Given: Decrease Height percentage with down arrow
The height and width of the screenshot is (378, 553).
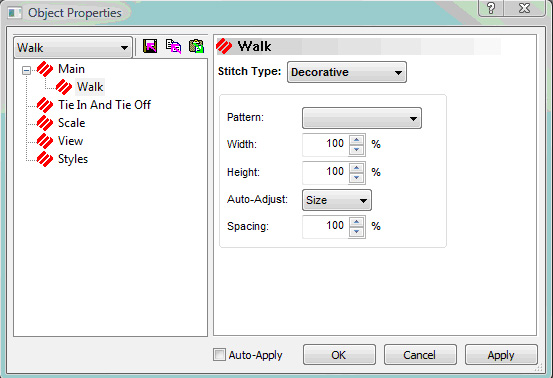Looking at the screenshot, I should [x=357, y=177].
